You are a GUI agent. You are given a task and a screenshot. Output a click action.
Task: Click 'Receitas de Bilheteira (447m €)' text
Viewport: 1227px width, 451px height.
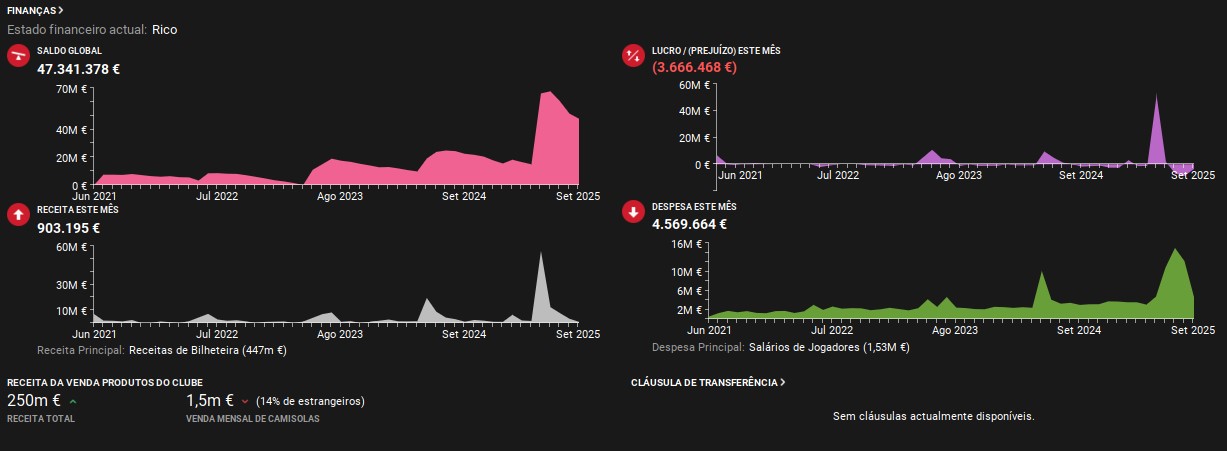pos(209,351)
